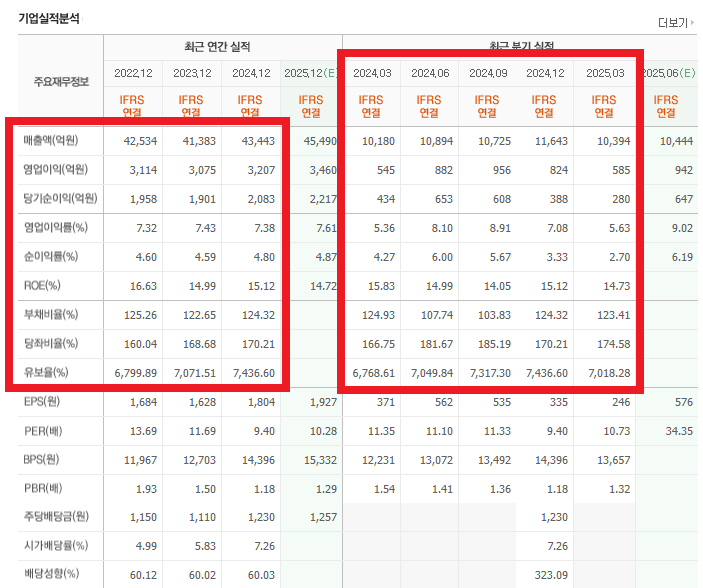Click the 주요재무정보 header cell
Viewport: 703px width, 588px height.
tap(61, 82)
